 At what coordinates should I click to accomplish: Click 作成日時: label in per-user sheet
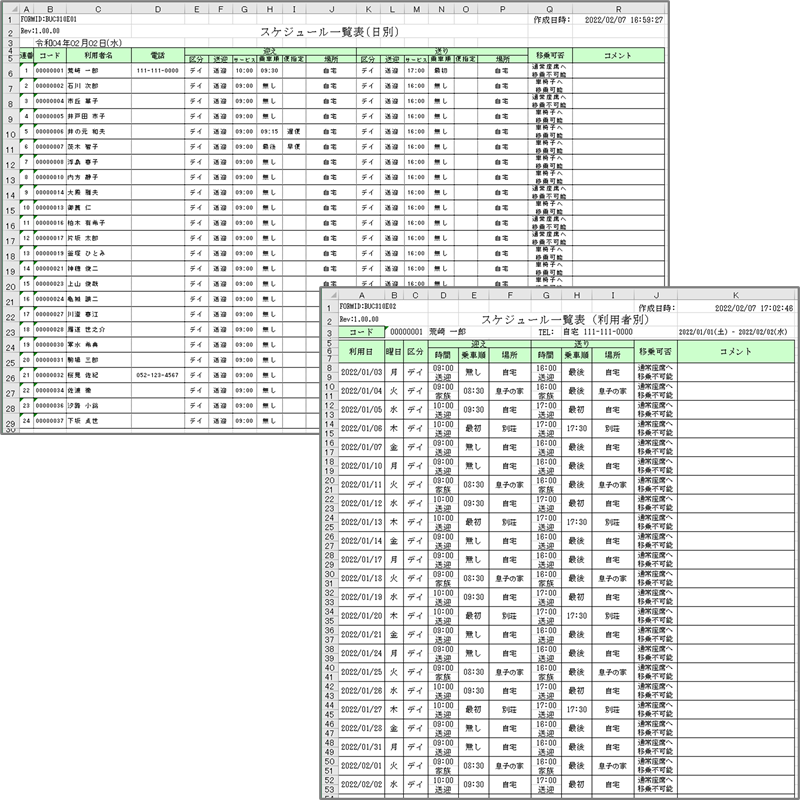click(x=657, y=308)
